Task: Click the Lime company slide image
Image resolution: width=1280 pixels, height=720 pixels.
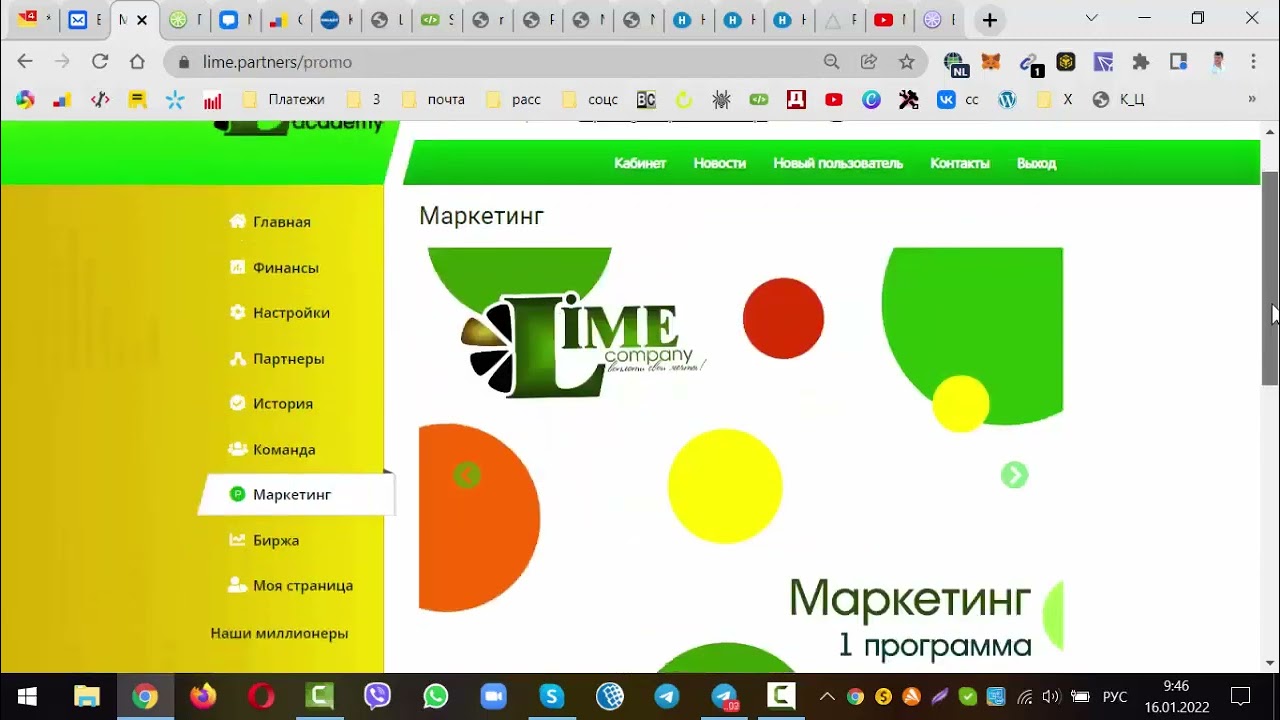Action: click(x=741, y=460)
